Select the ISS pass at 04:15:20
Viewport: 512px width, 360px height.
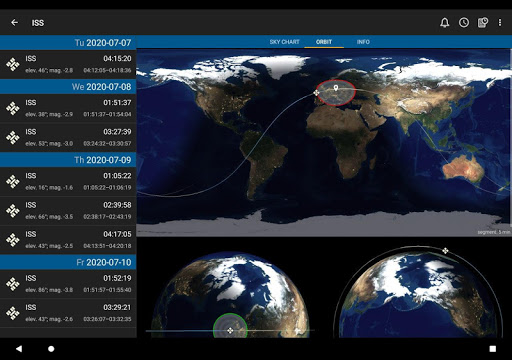point(68,64)
